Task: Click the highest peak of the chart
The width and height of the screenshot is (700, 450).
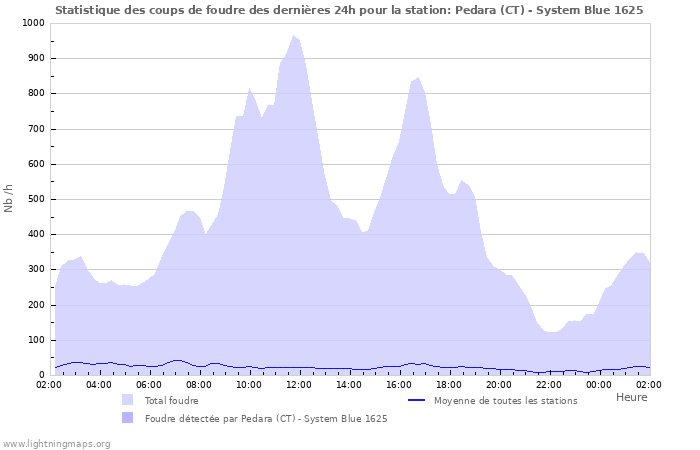Action: point(294,37)
